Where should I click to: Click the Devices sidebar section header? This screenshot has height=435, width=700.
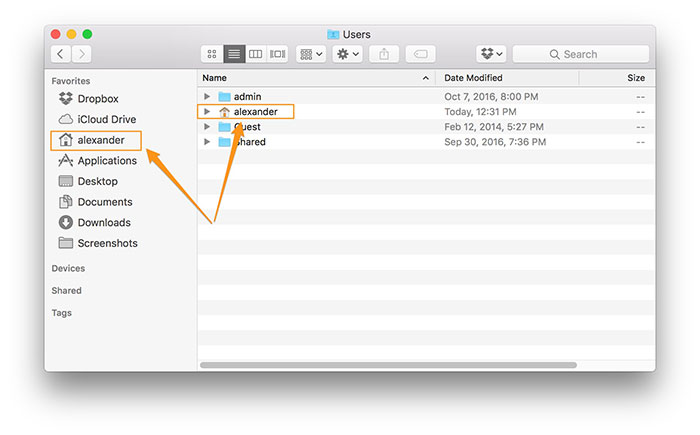pyautogui.click(x=68, y=268)
